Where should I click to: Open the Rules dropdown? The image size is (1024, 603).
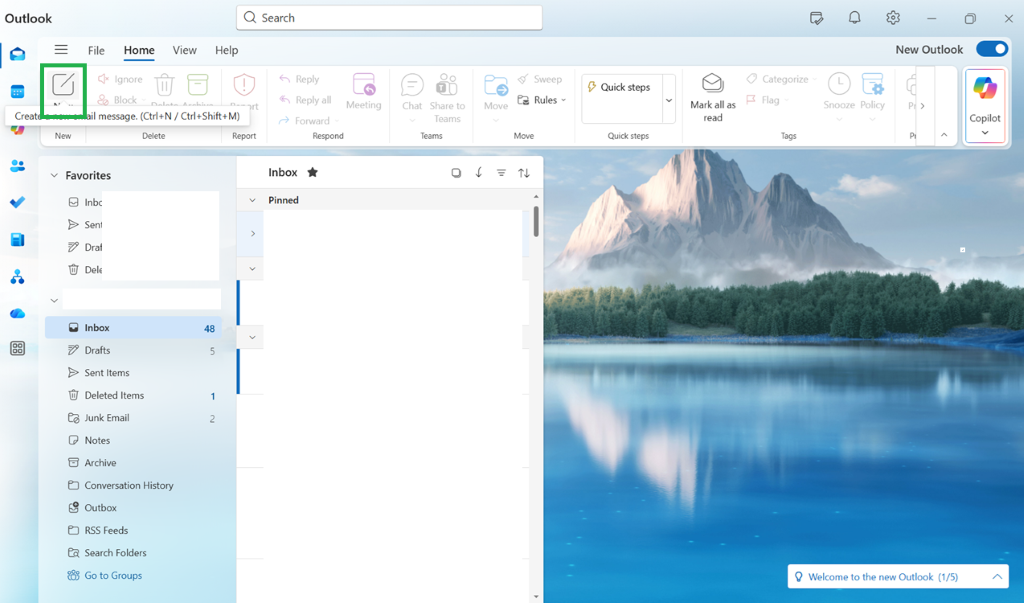pyautogui.click(x=541, y=100)
